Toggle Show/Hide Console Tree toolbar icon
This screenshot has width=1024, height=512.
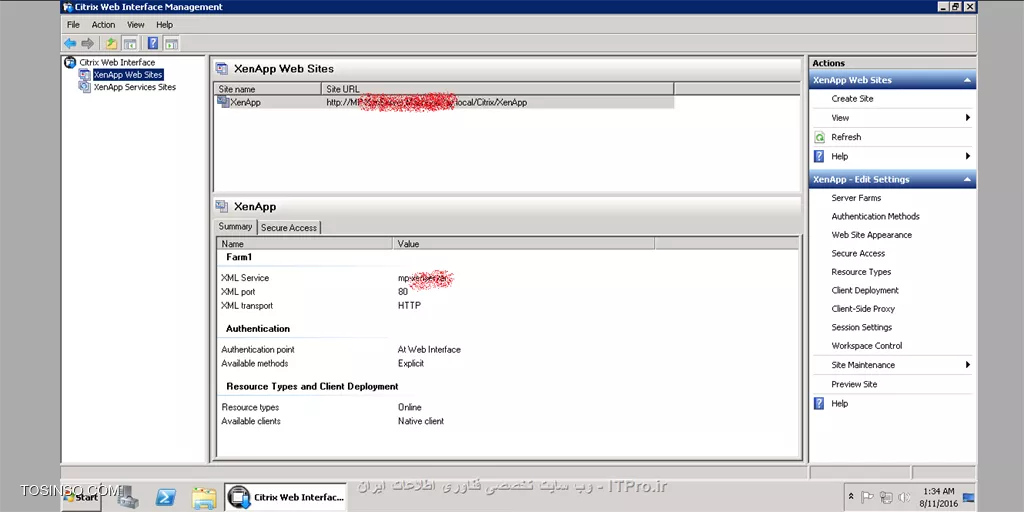coord(130,44)
